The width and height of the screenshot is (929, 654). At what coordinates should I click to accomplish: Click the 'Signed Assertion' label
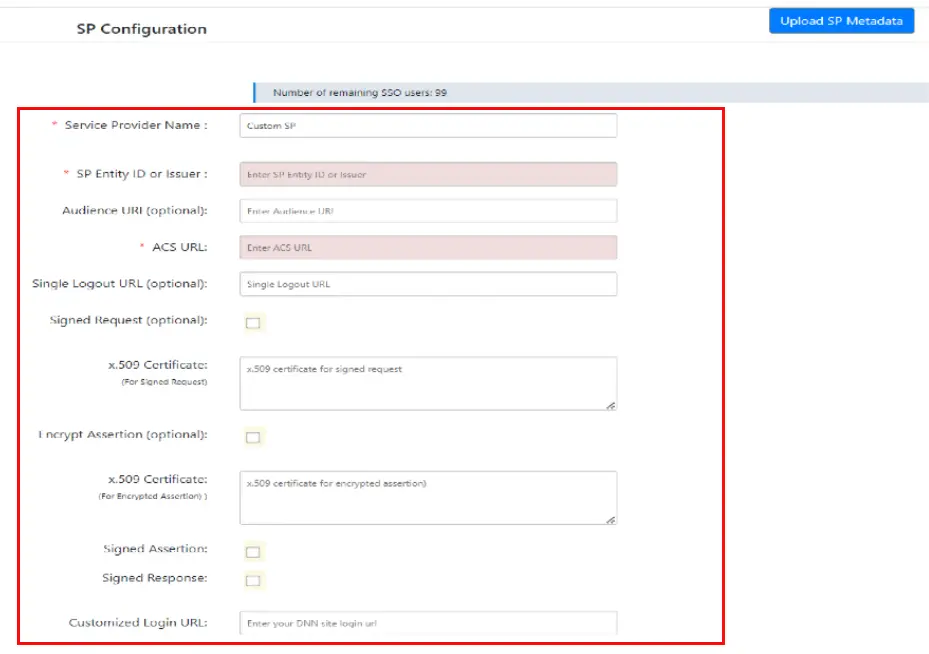click(x=155, y=549)
